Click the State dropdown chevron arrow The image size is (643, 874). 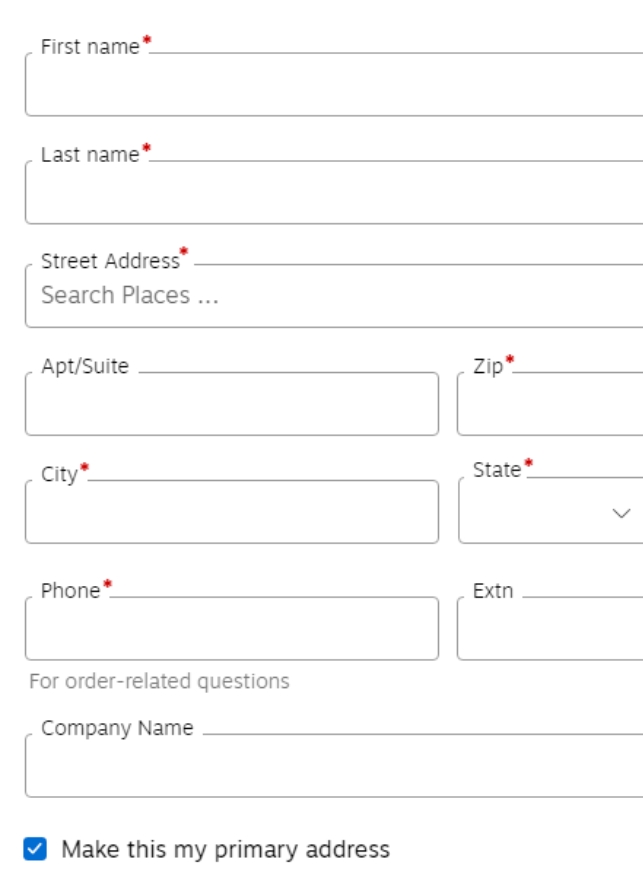(621, 513)
